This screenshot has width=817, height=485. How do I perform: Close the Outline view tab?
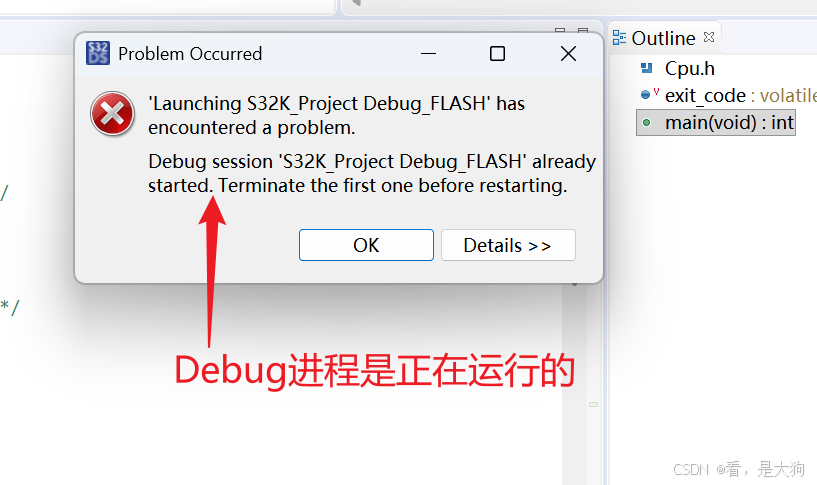point(709,37)
